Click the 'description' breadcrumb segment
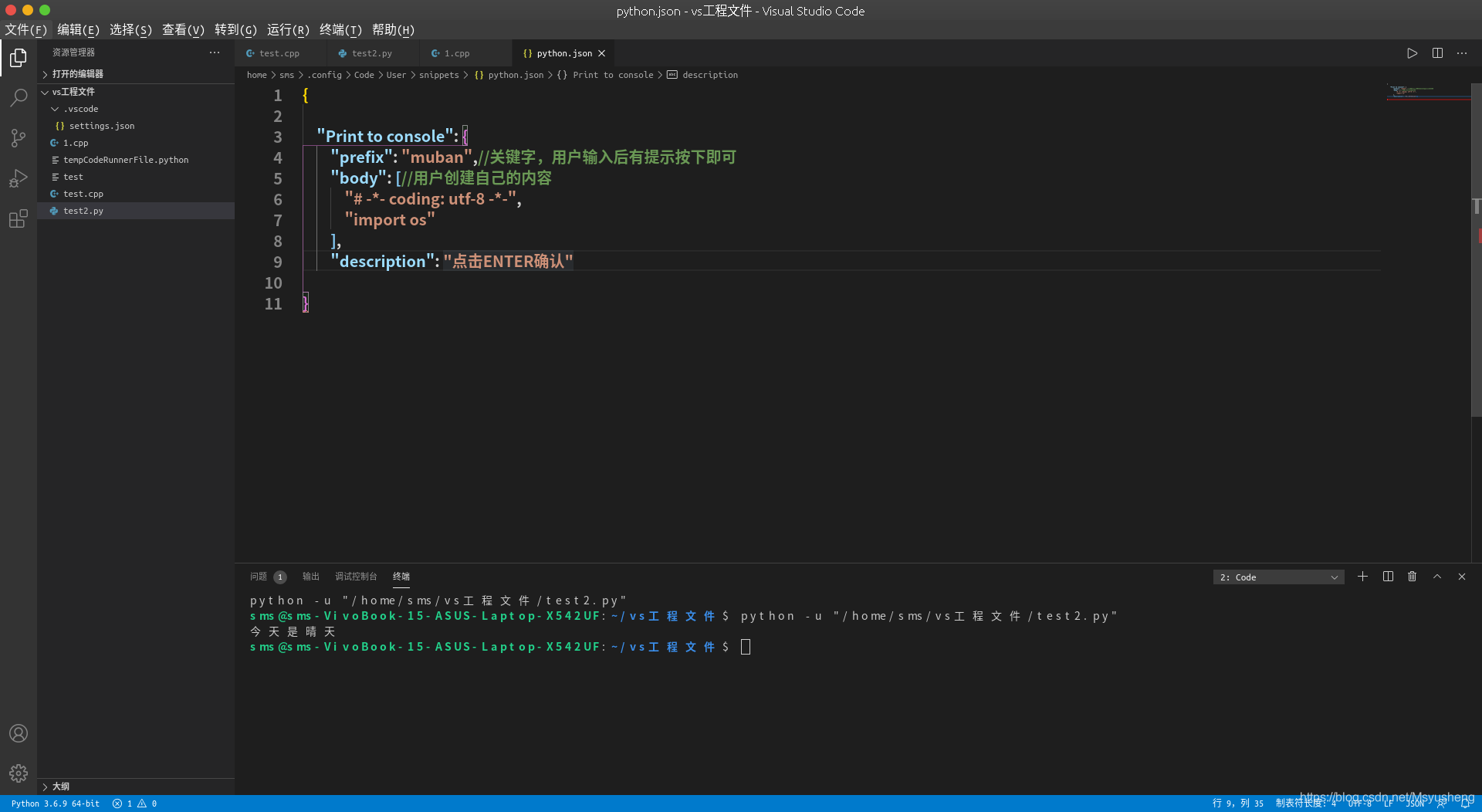 tap(710, 75)
